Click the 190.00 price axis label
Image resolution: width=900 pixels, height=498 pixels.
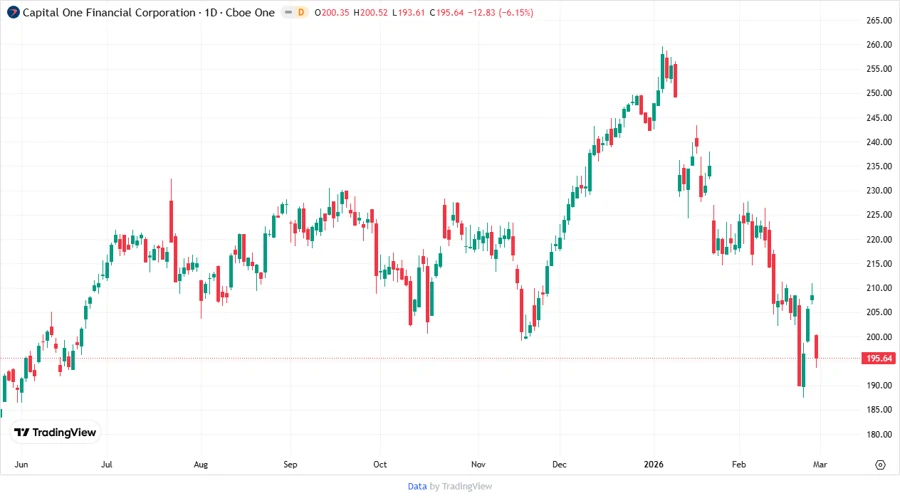[879, 386]
